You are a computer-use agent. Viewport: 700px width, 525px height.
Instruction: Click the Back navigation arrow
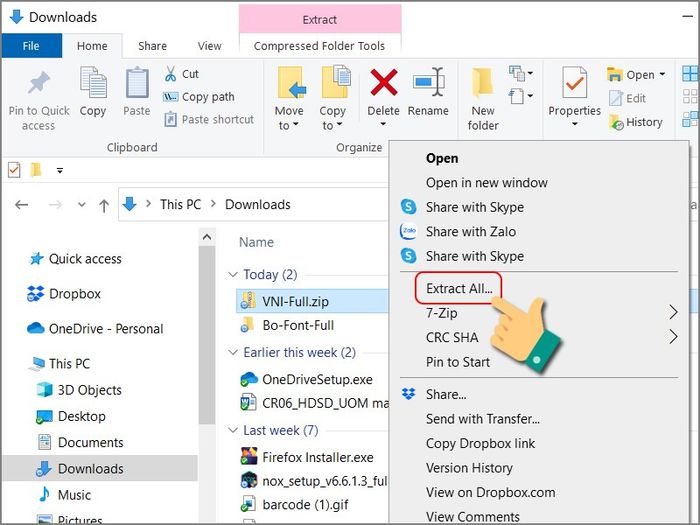tap(21, 205)
